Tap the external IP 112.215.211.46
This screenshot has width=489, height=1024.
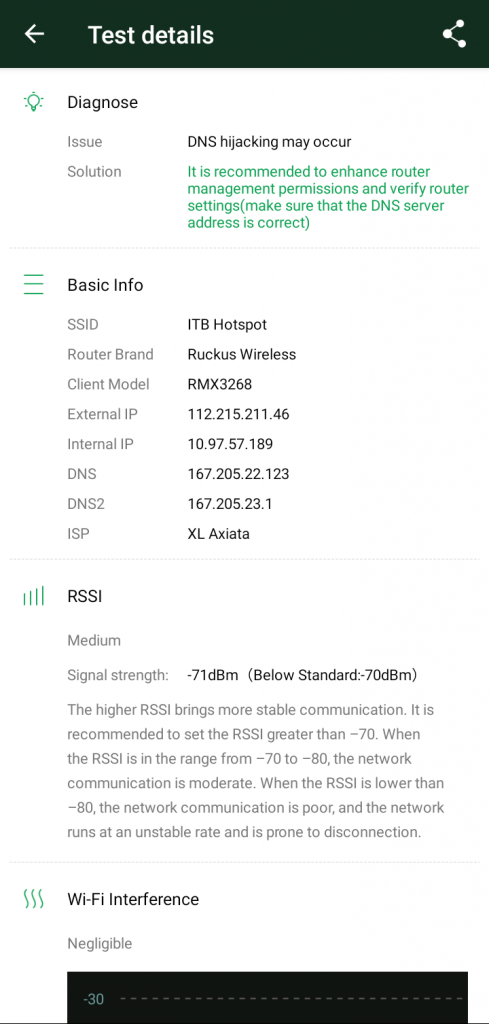238,415
